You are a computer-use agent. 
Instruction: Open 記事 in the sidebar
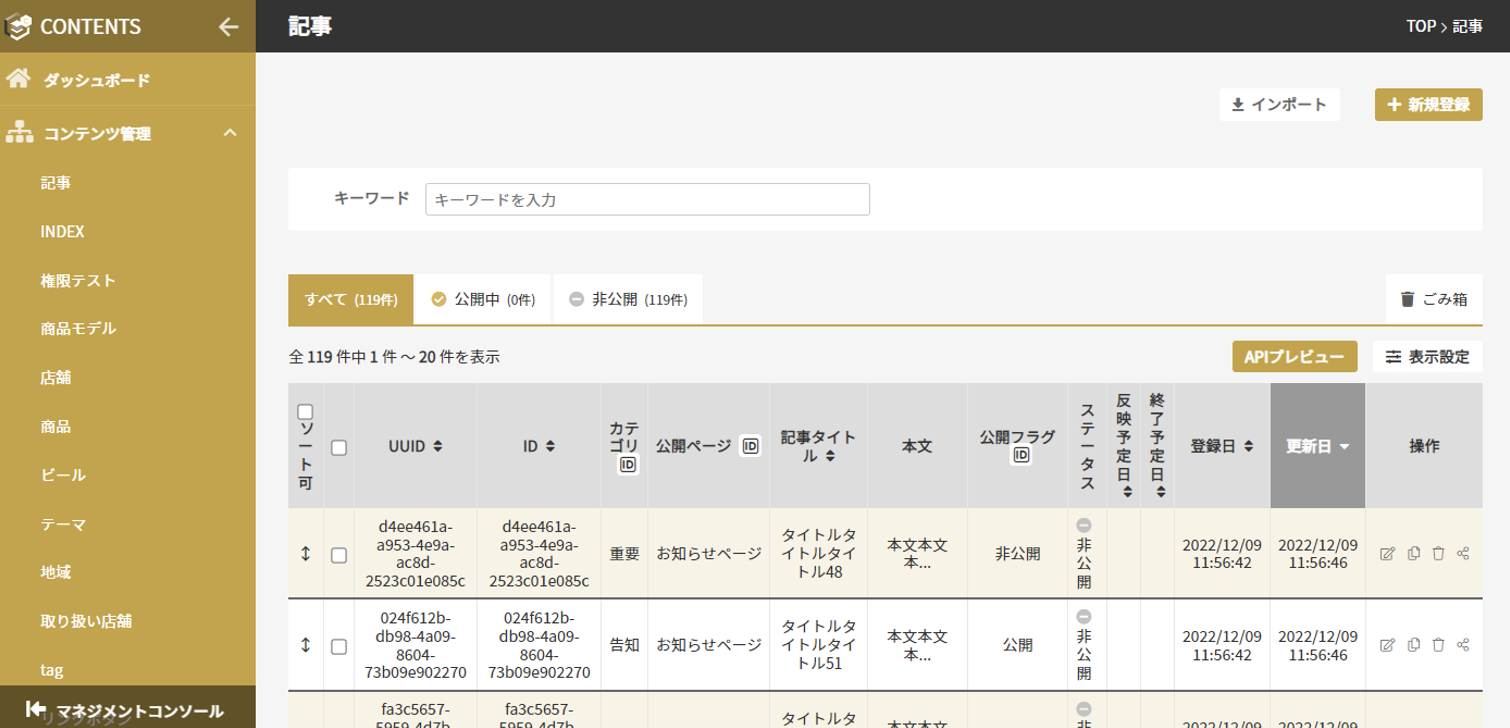click(x=56, y=182)
